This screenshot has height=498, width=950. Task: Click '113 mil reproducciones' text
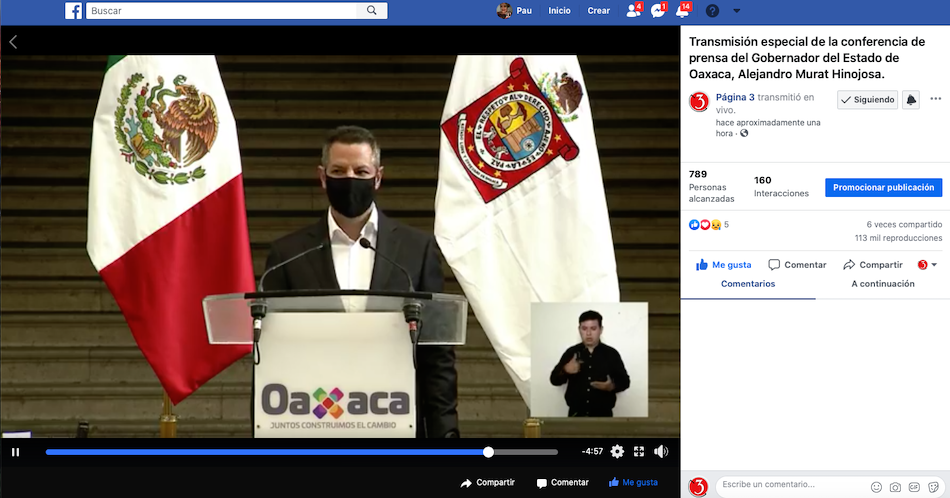(899, 238)
